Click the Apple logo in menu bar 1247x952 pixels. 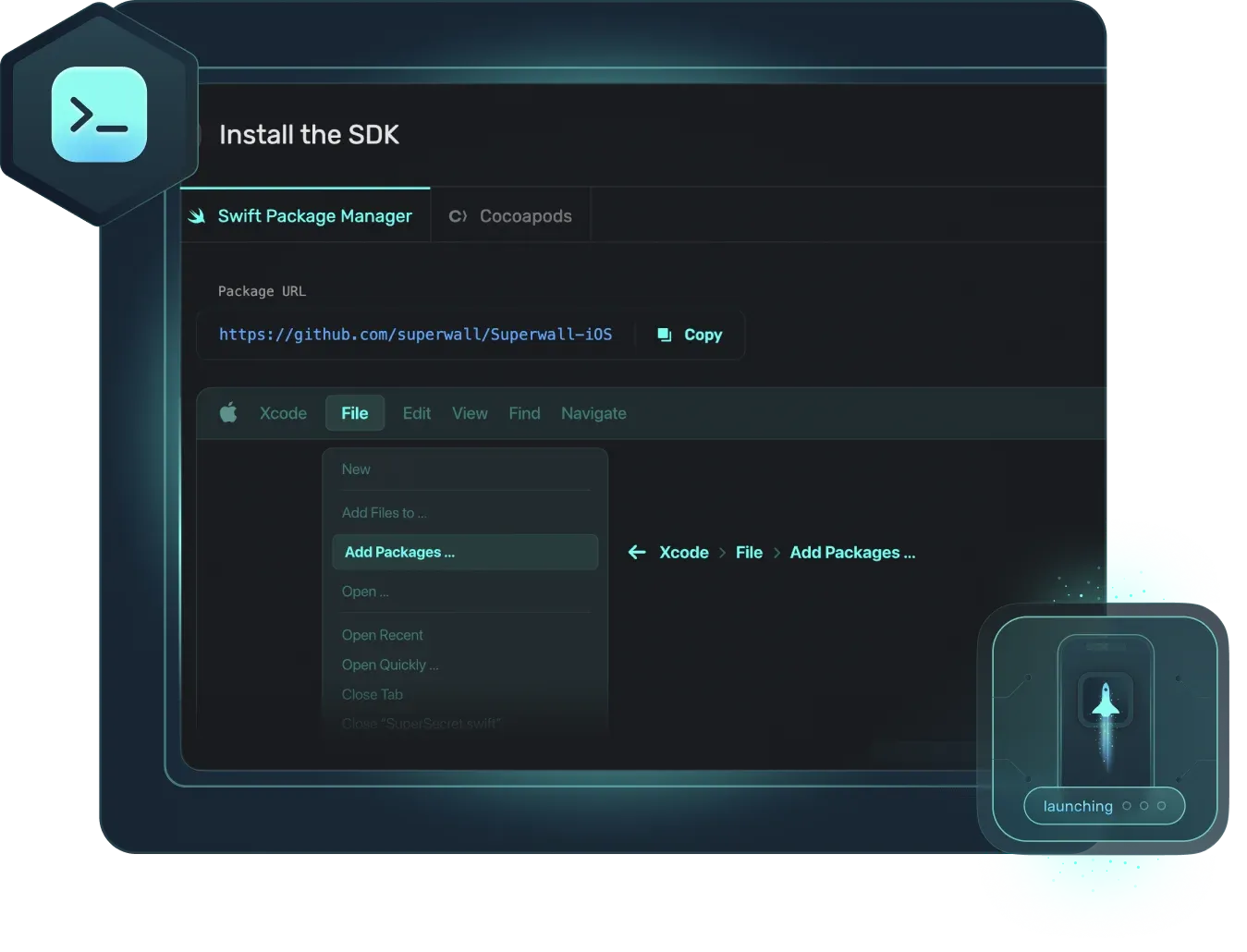point(228,413)
